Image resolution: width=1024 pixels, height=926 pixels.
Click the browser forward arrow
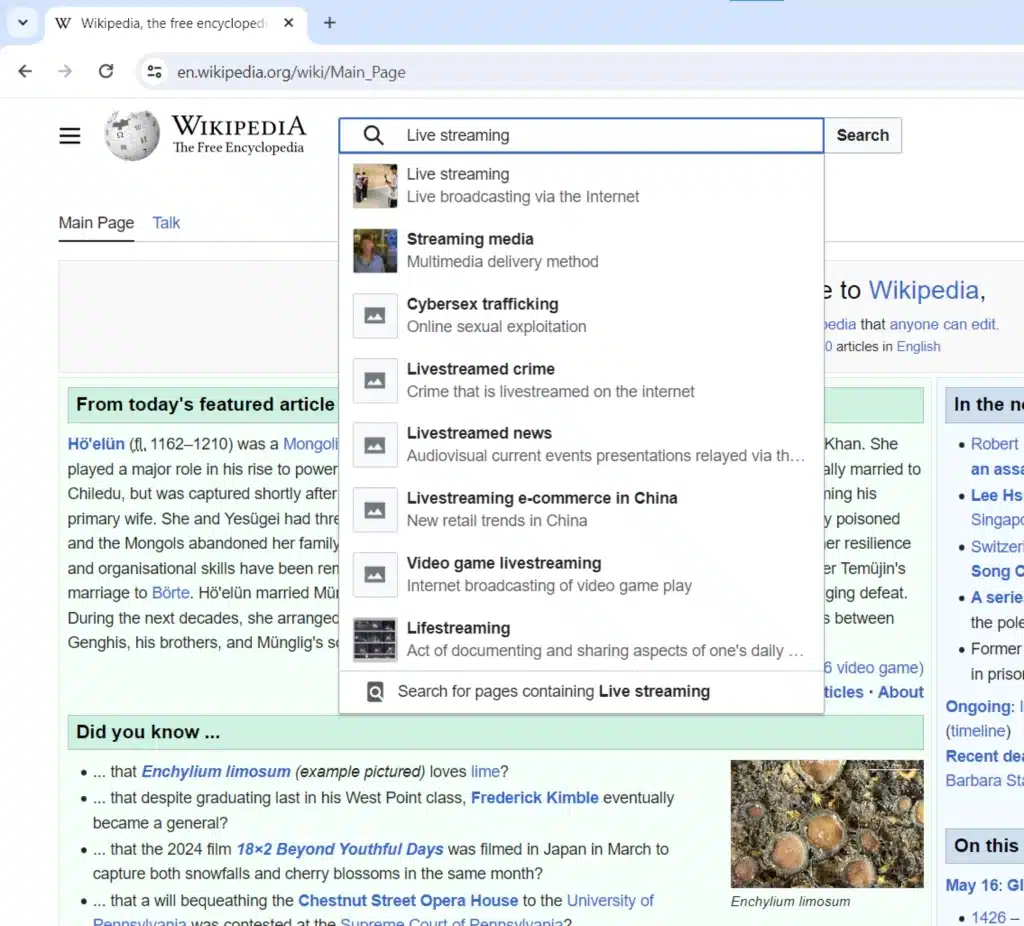coord(65,71)
